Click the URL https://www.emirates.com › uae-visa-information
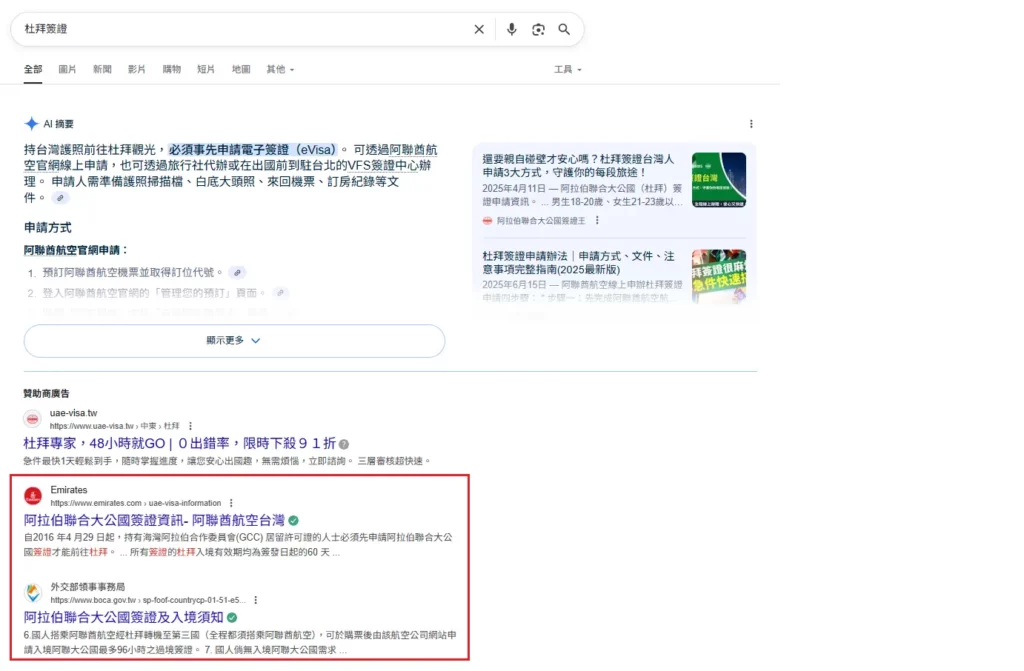The height and width of the screenshot is (671, 1024). tap(136, 503)
